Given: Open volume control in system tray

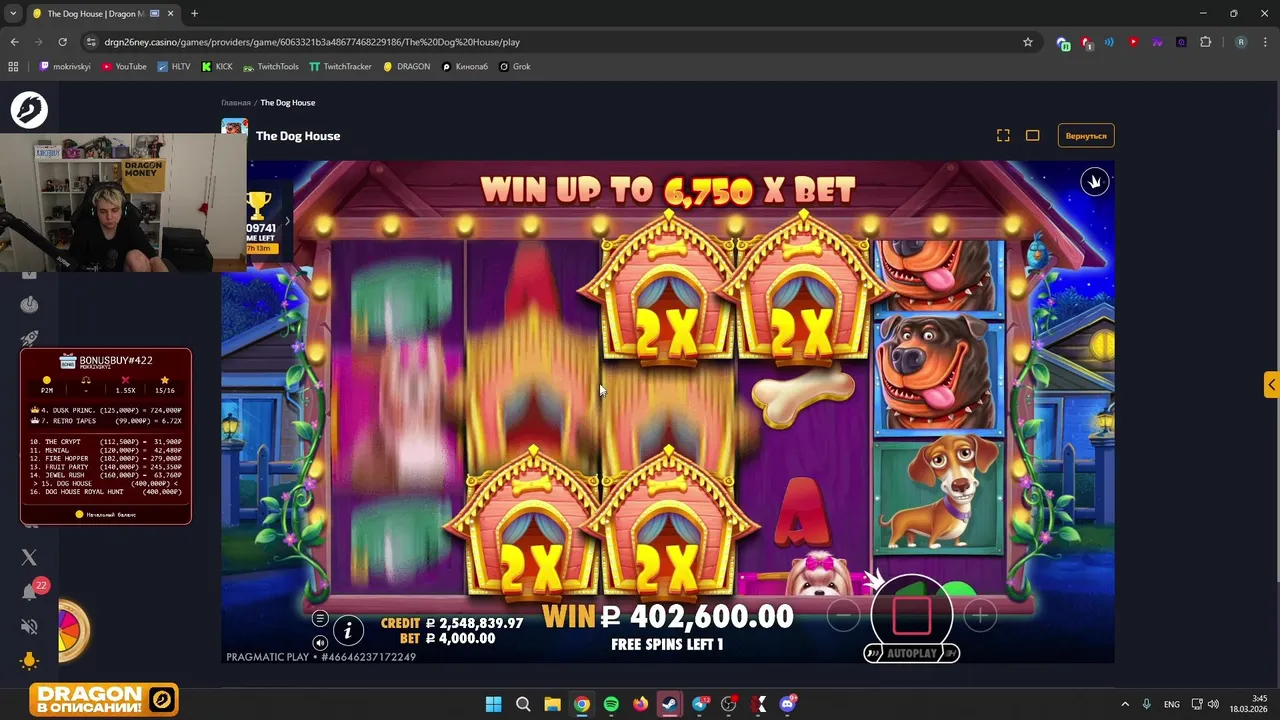Looking at the screenshot, I should 1213,704.
